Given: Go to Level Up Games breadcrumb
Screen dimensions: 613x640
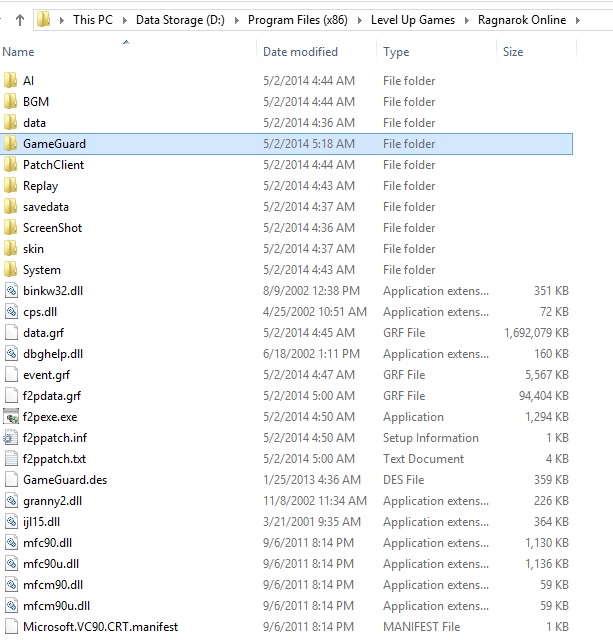Looking at the screenshot, I should tap(413, 20).
